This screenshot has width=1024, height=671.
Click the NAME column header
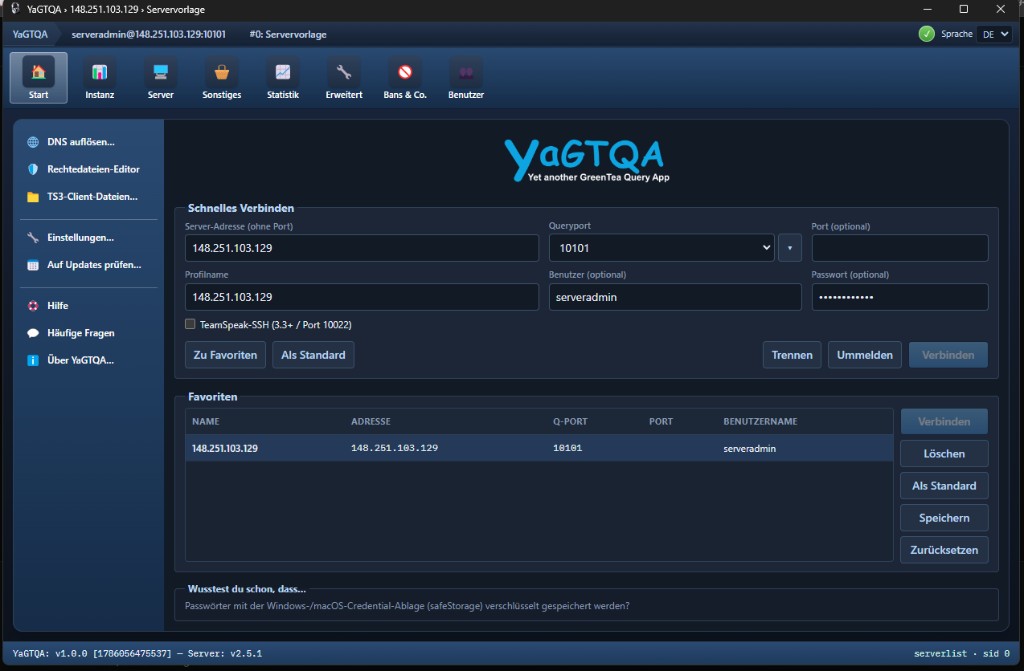tap(206, 421)
